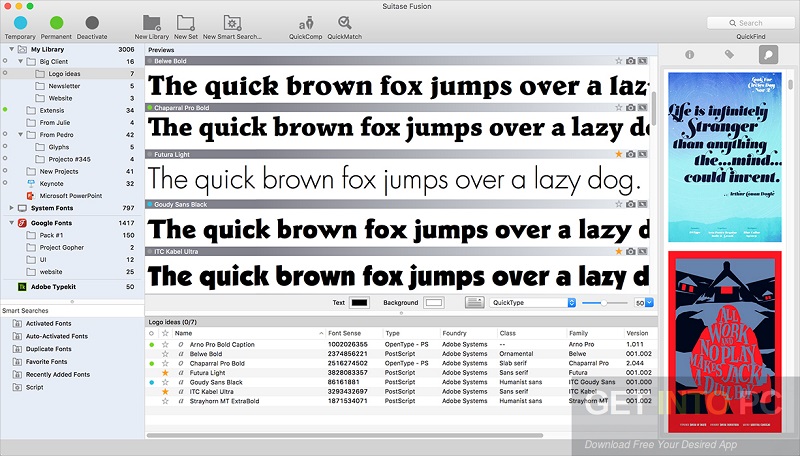This screenshot has height=456, width=800.
Task: Click the font list horizontal scrollbar
Action: click(344, 436)
